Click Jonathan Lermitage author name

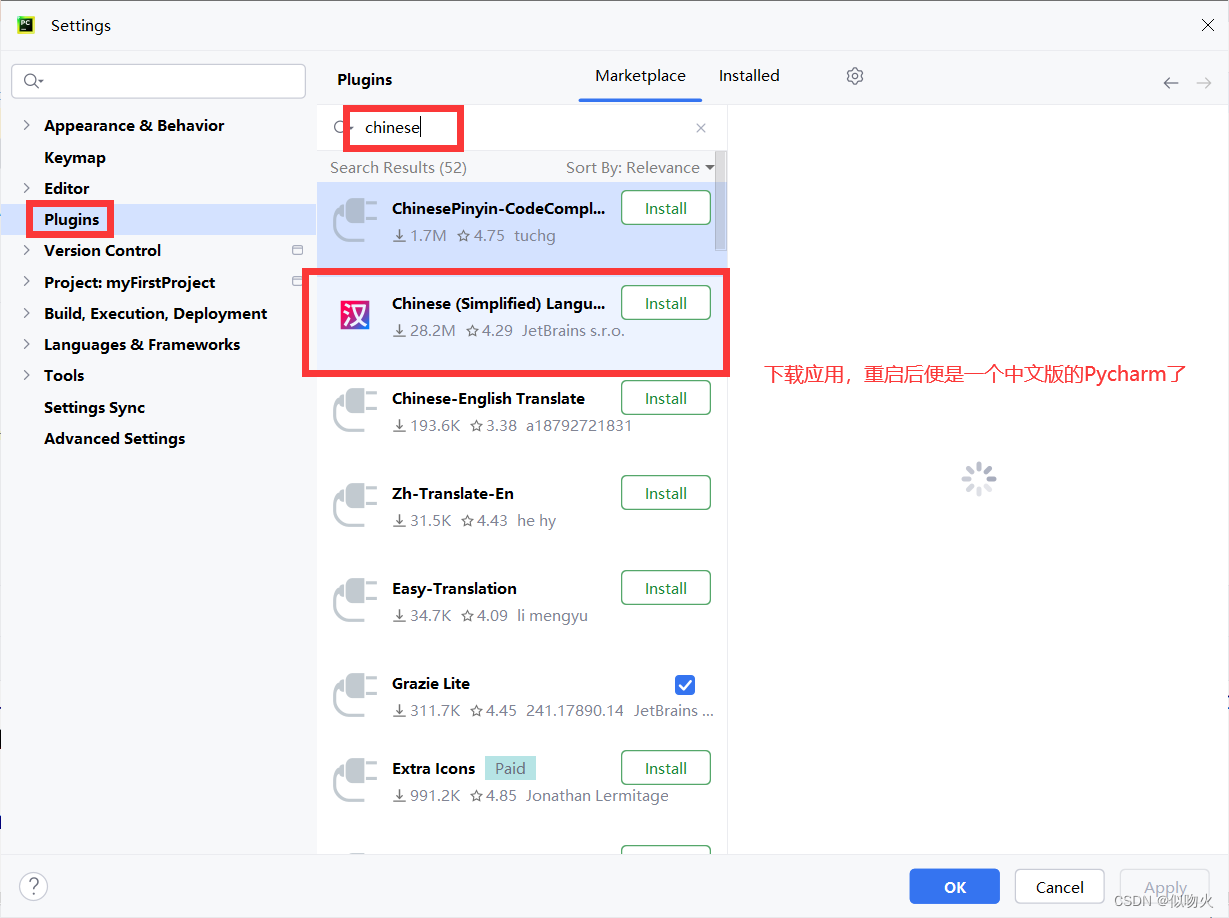(597, 796)
